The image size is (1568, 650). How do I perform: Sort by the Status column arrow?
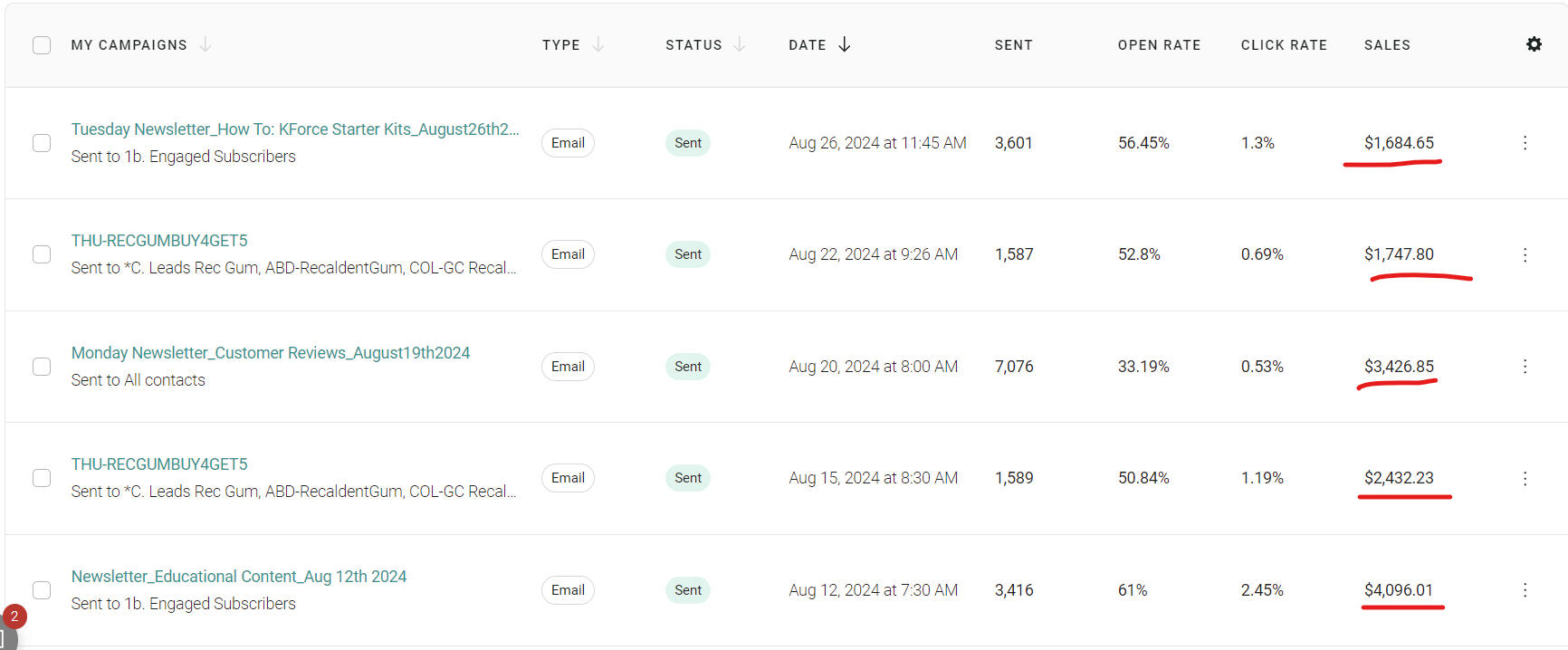click(x=740, y=44)
